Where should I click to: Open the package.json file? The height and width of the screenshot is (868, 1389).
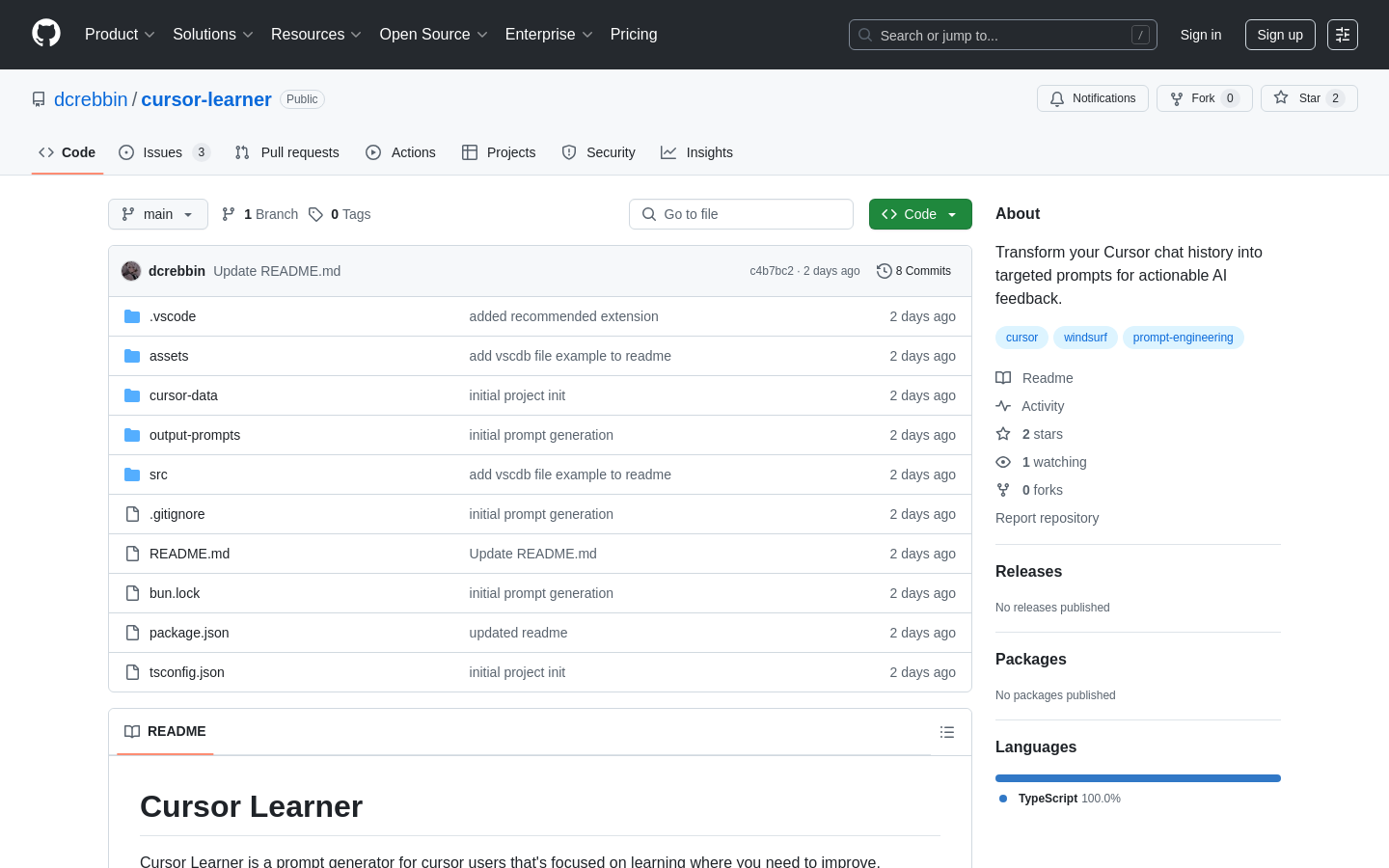pos(189,633)
